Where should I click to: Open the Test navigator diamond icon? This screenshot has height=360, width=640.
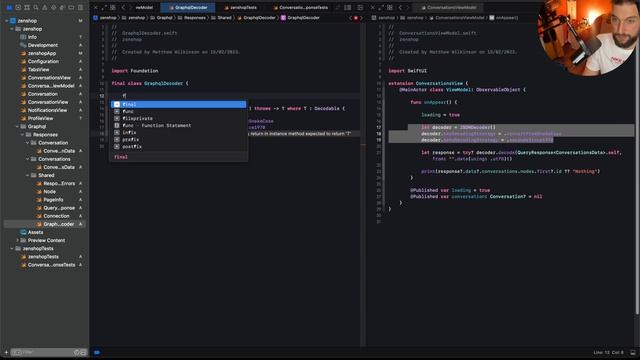[x=53, y=7]
